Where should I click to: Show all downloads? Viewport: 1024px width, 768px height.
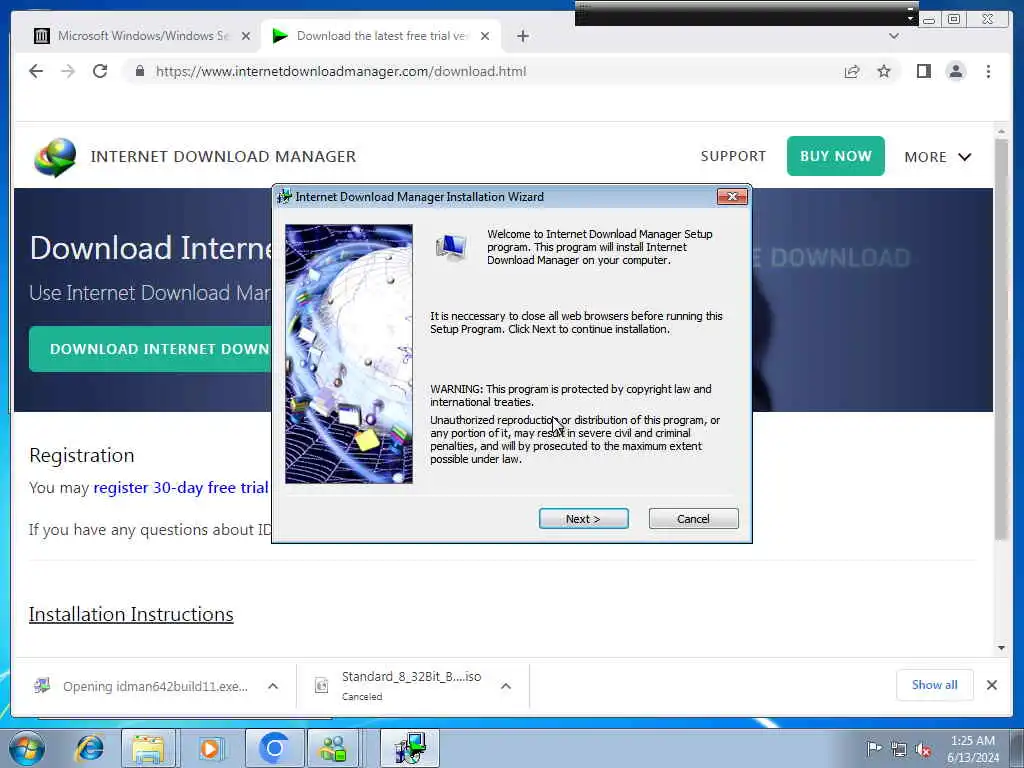[935, 684]
